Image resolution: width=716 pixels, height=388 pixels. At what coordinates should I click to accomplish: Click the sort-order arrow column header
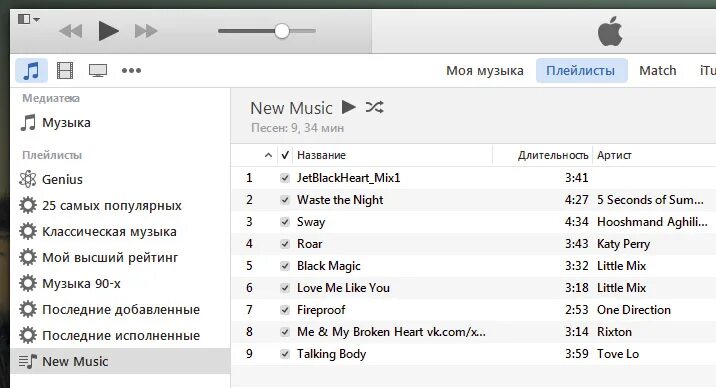click(268, 156)
